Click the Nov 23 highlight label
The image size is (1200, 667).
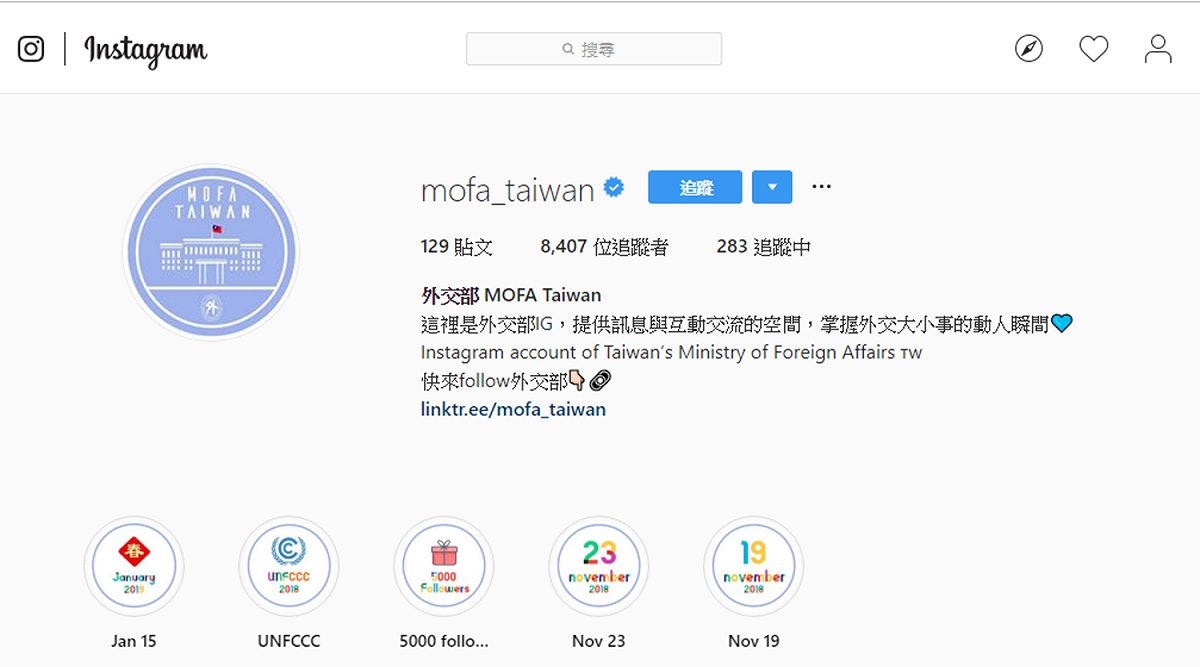point(599,641)
